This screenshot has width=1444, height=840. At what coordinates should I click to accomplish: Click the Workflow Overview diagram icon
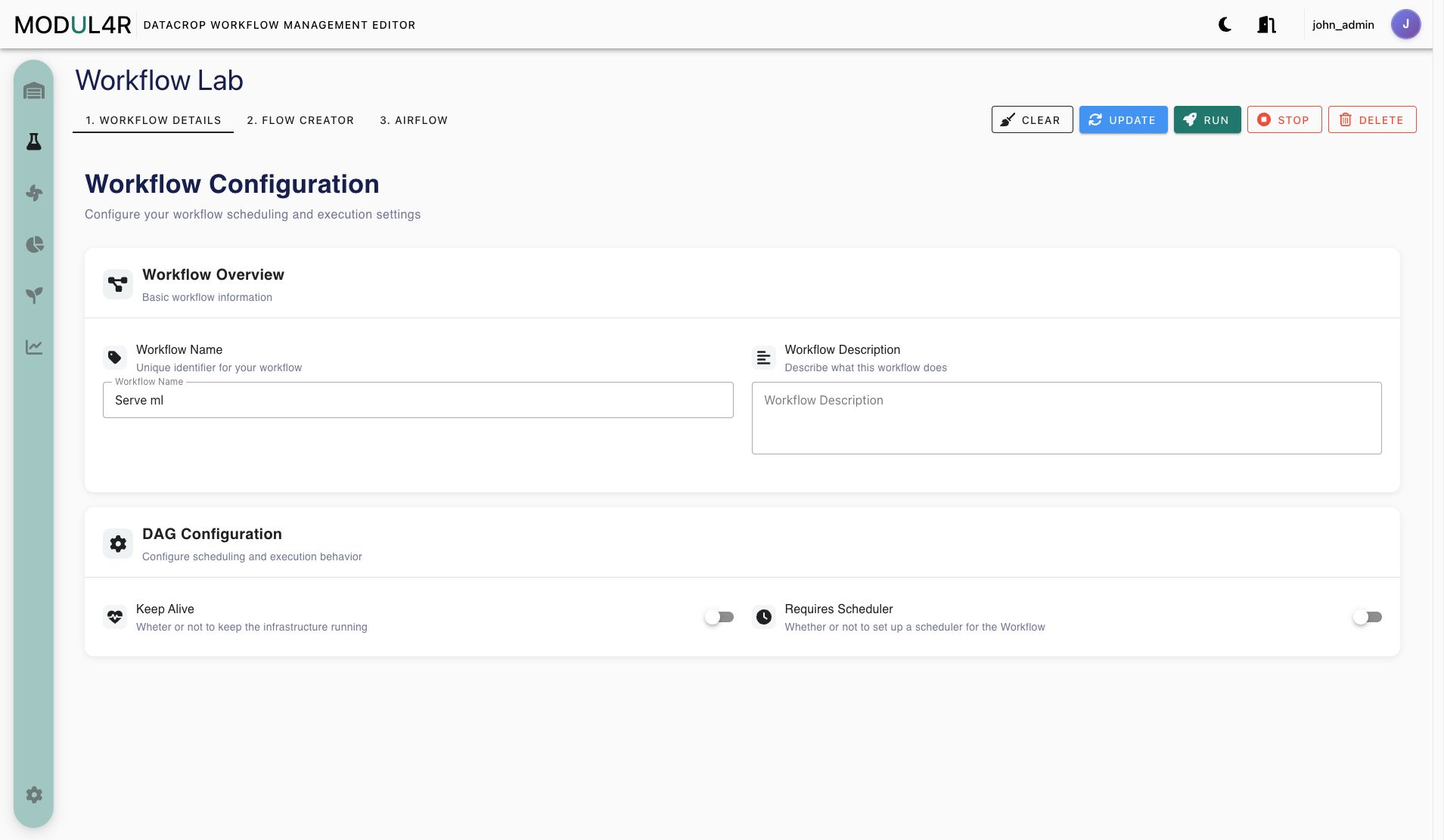118,284
